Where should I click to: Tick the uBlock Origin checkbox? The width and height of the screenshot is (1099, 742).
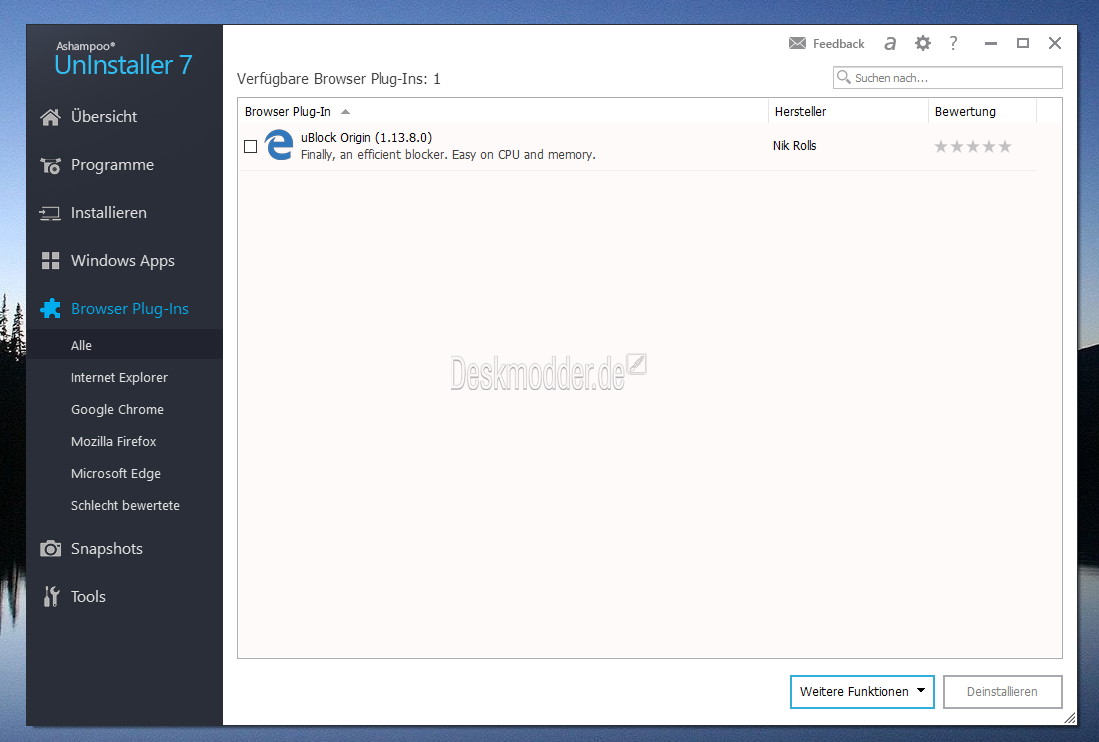coord(250,146)
